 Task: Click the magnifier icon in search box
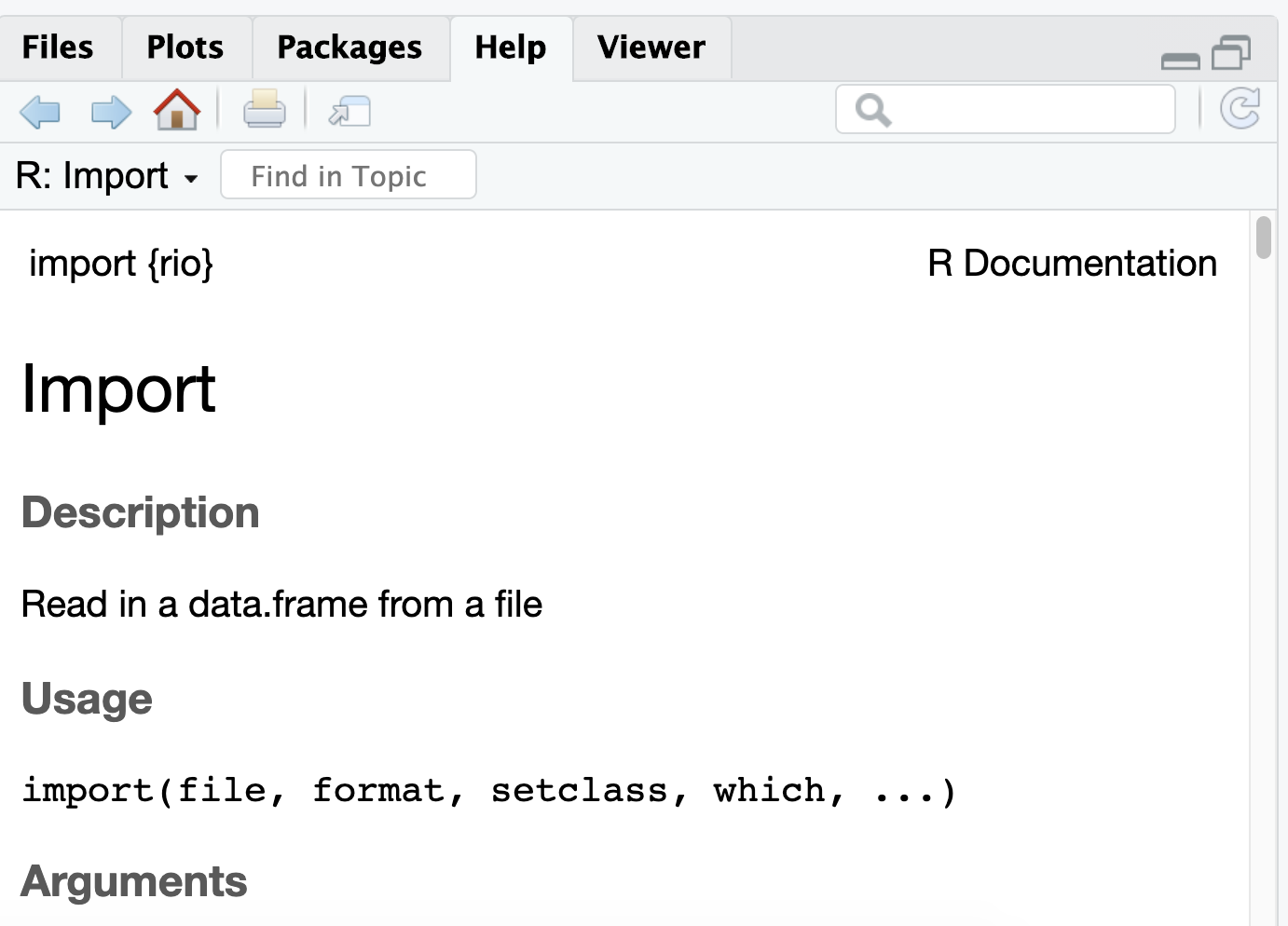(873, 110)
